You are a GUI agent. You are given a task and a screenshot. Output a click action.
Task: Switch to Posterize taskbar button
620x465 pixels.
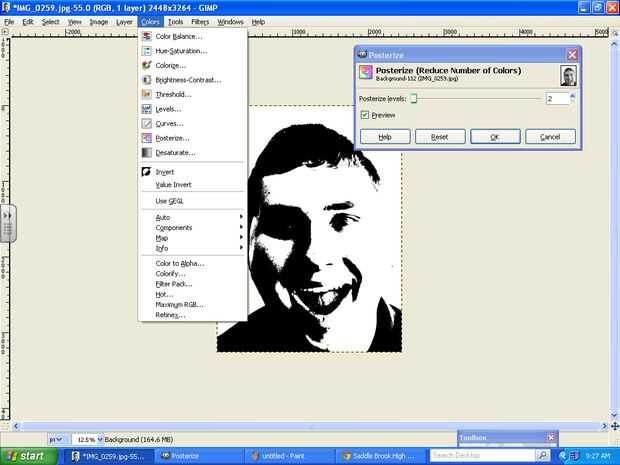coord(198,456)
